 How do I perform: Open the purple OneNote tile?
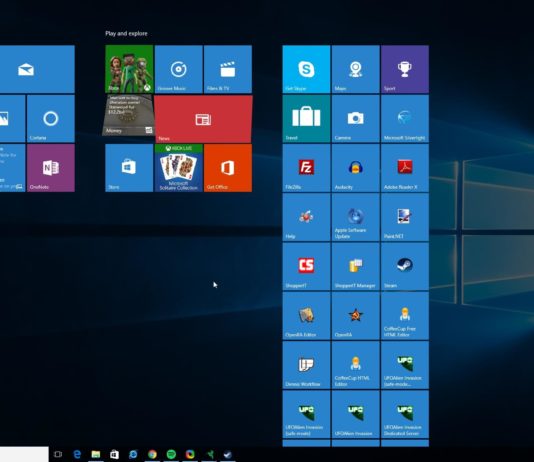[x=51, y=168]
